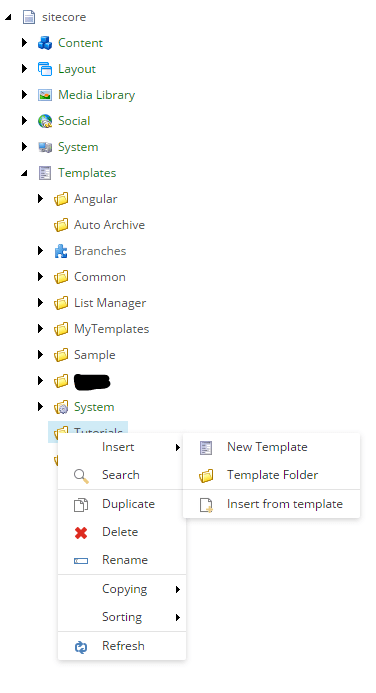
Task: Select the Common tree label
Action: [x=99, y=277]
